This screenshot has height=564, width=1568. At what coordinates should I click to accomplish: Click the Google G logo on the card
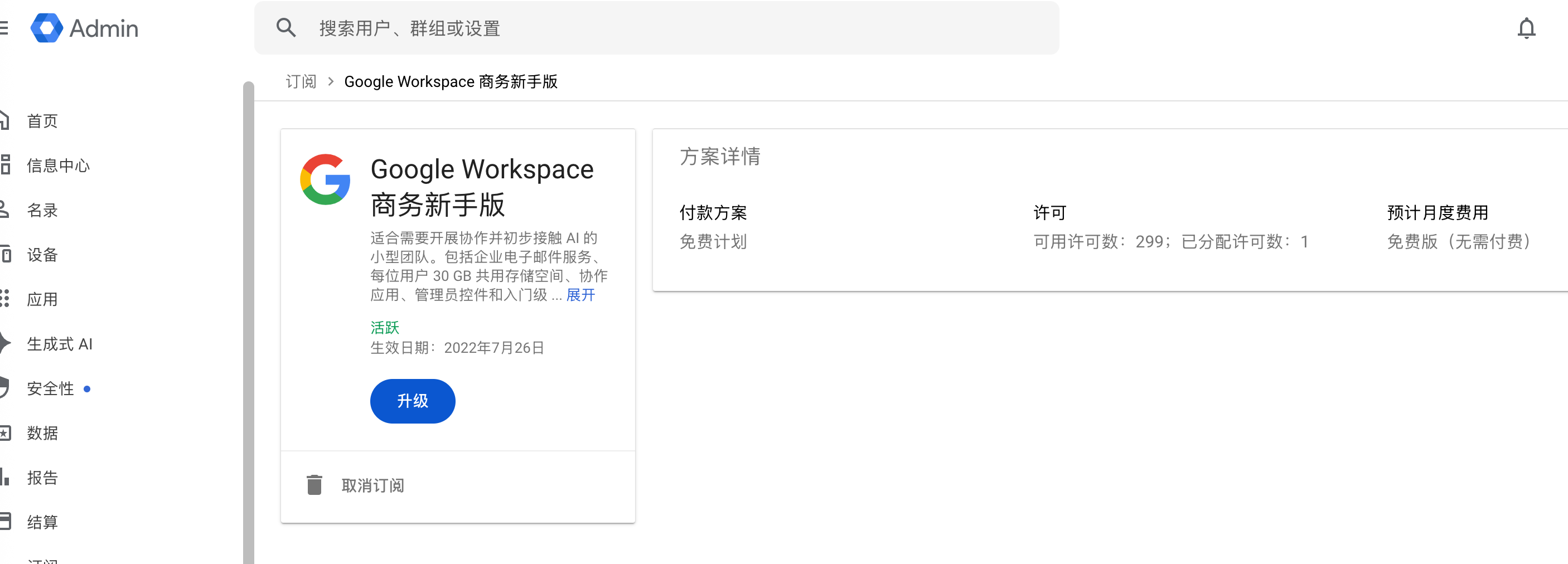[x=325, y=179]
